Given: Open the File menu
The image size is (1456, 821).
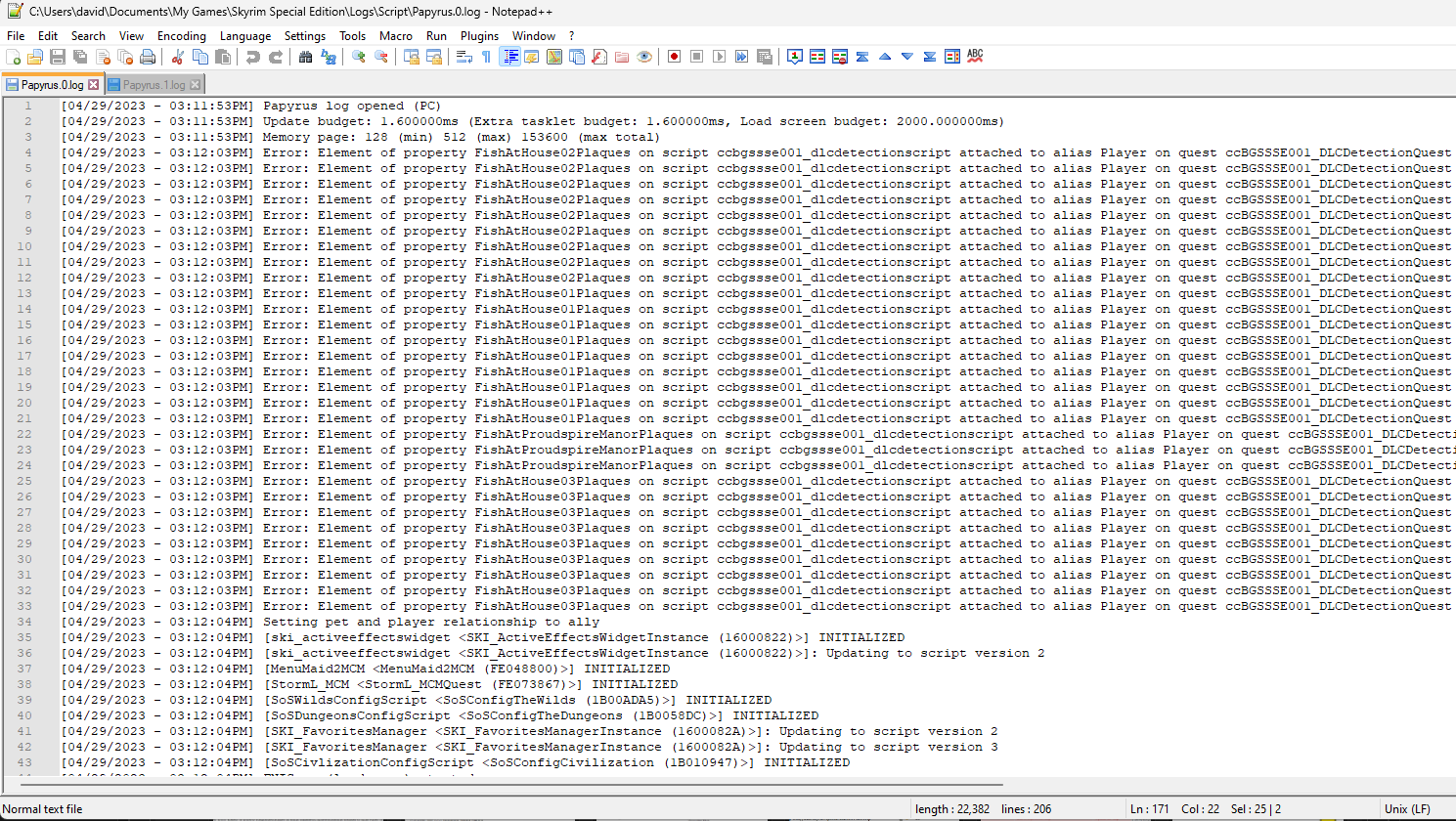Looking at the screenshot, I should [16, 36].
